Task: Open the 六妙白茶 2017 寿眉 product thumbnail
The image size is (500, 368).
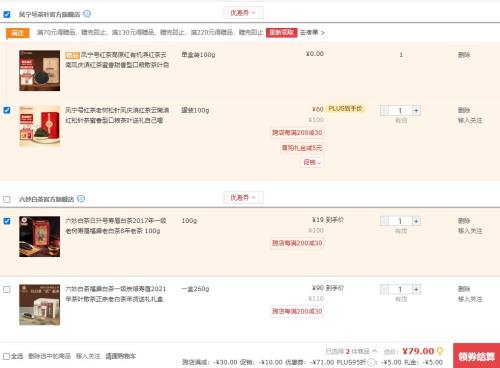Action: coord(40,236)
